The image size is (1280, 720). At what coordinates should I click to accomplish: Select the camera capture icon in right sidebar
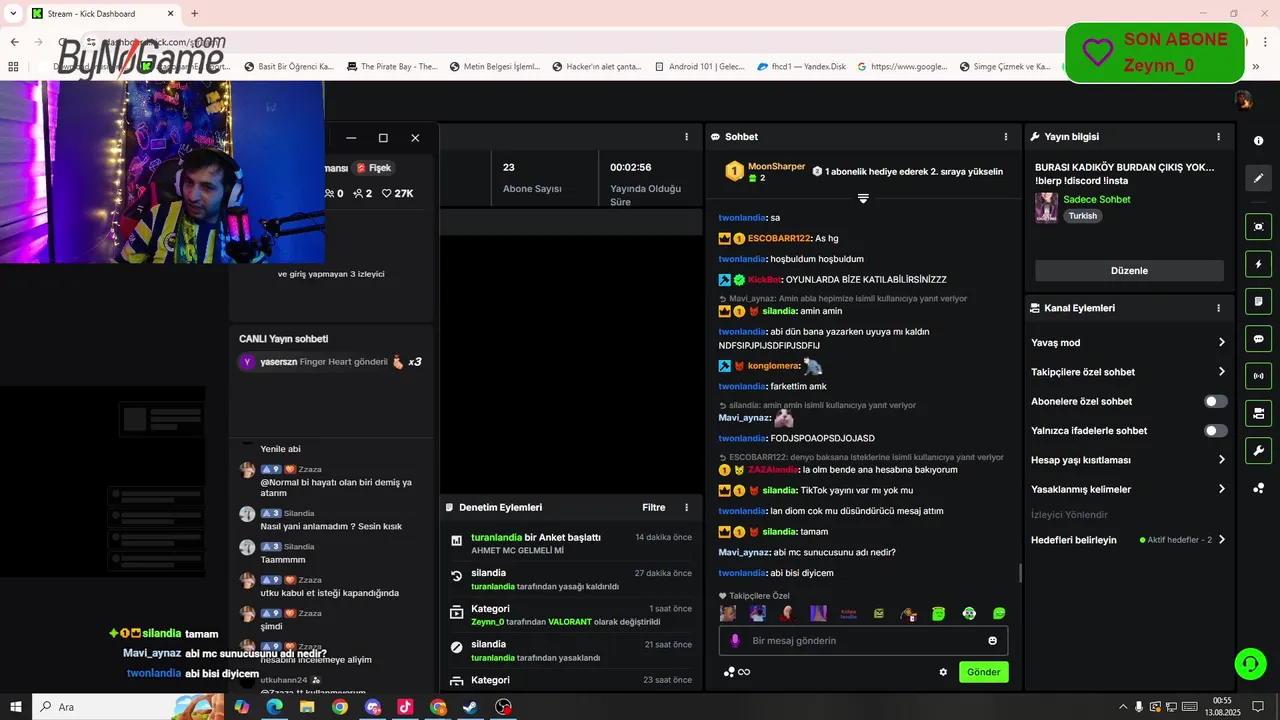click(1259, 227)
